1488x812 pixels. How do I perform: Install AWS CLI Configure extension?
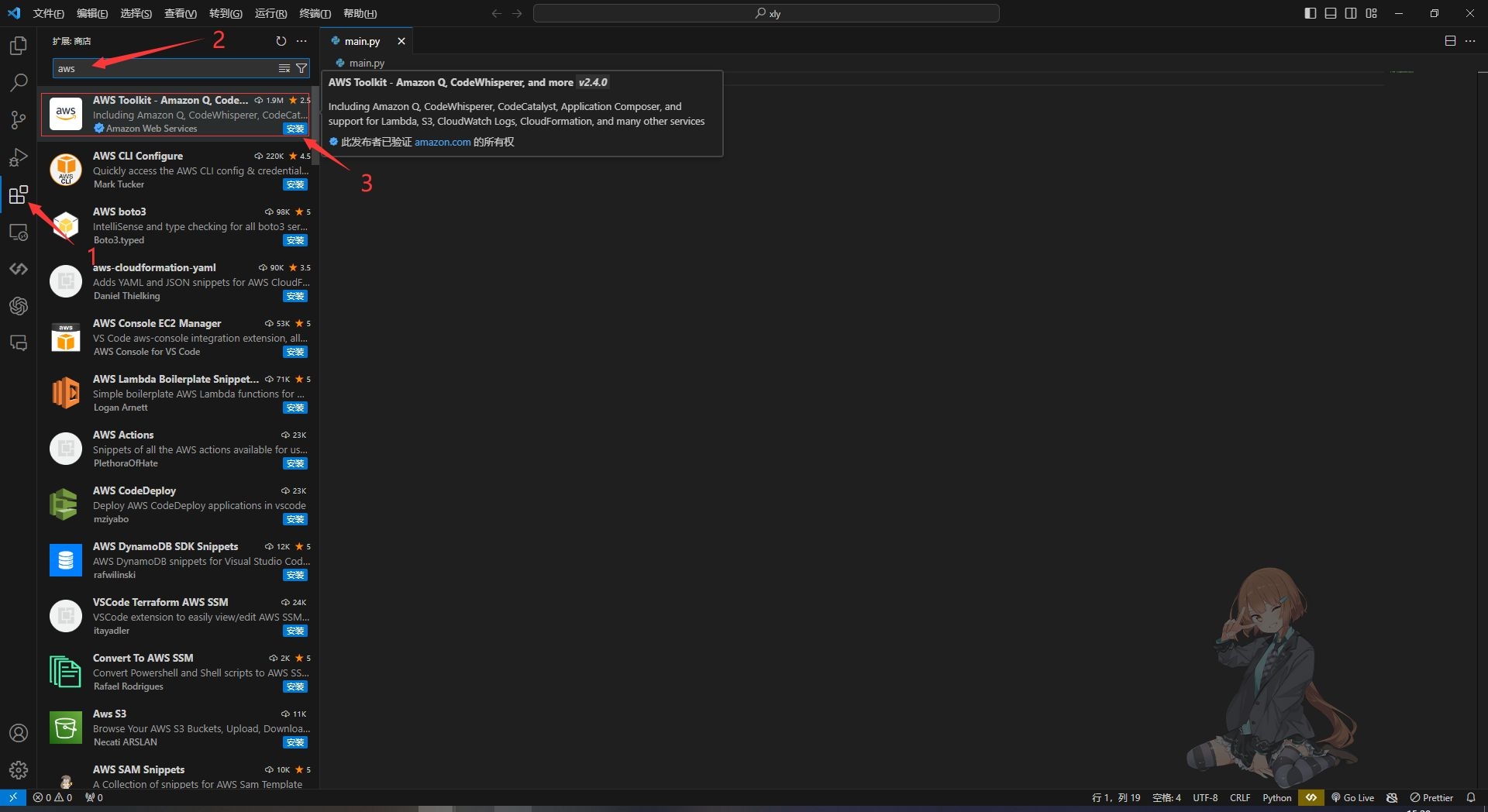coord(295,184)
